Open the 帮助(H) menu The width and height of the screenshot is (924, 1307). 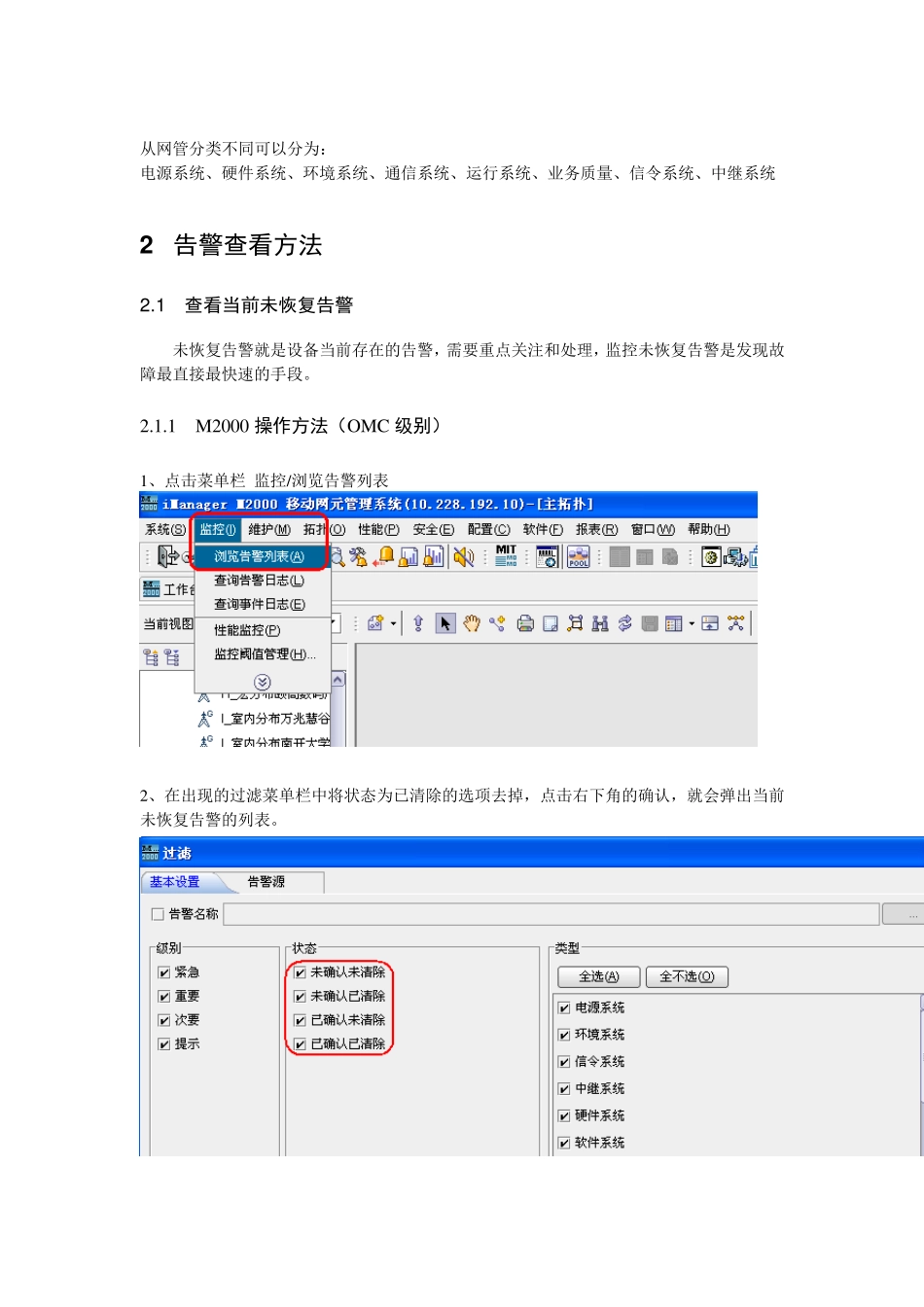(x=708, y=530)
